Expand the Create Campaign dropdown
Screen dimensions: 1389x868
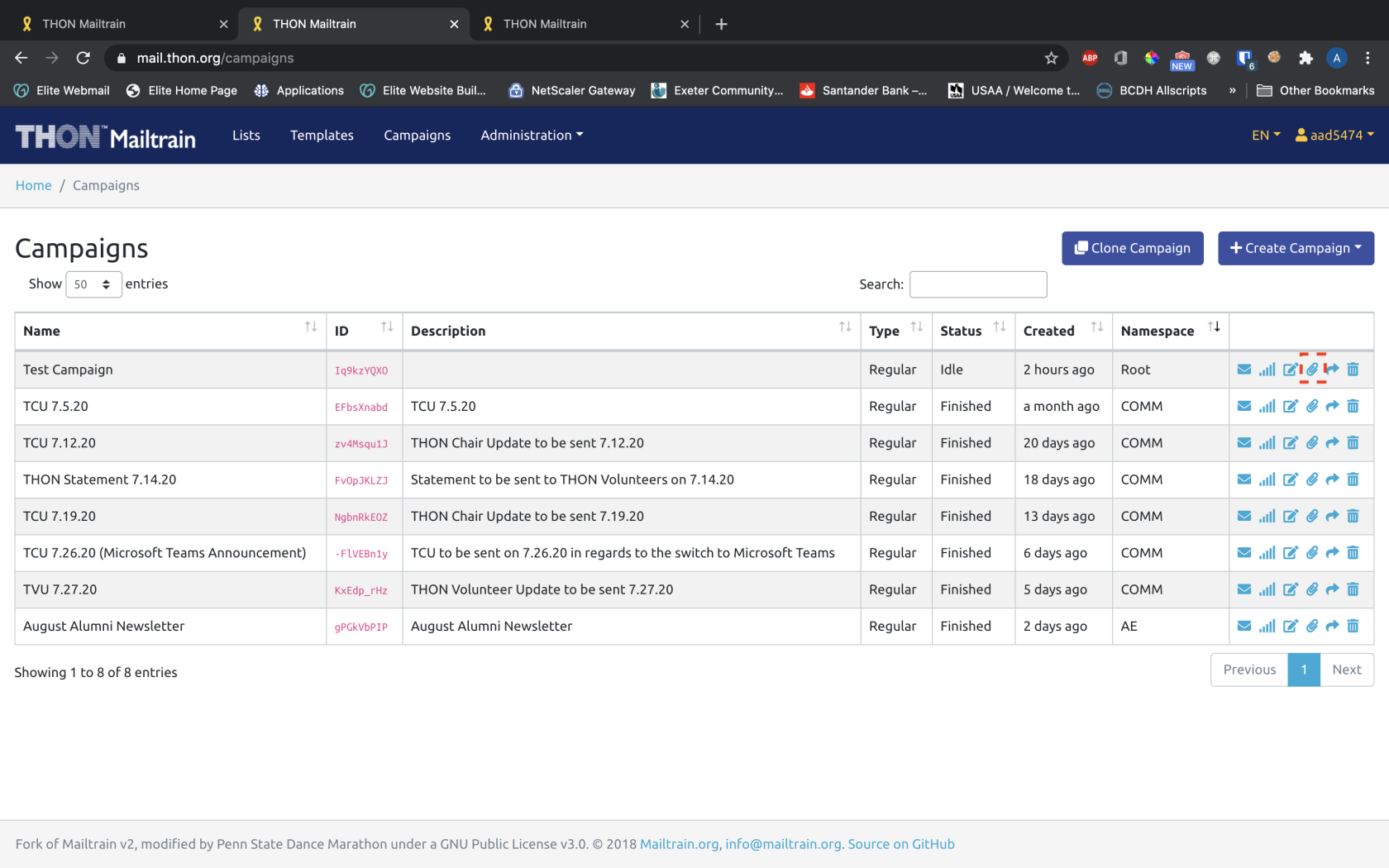pyautogui.click(x=1296, y=248)
